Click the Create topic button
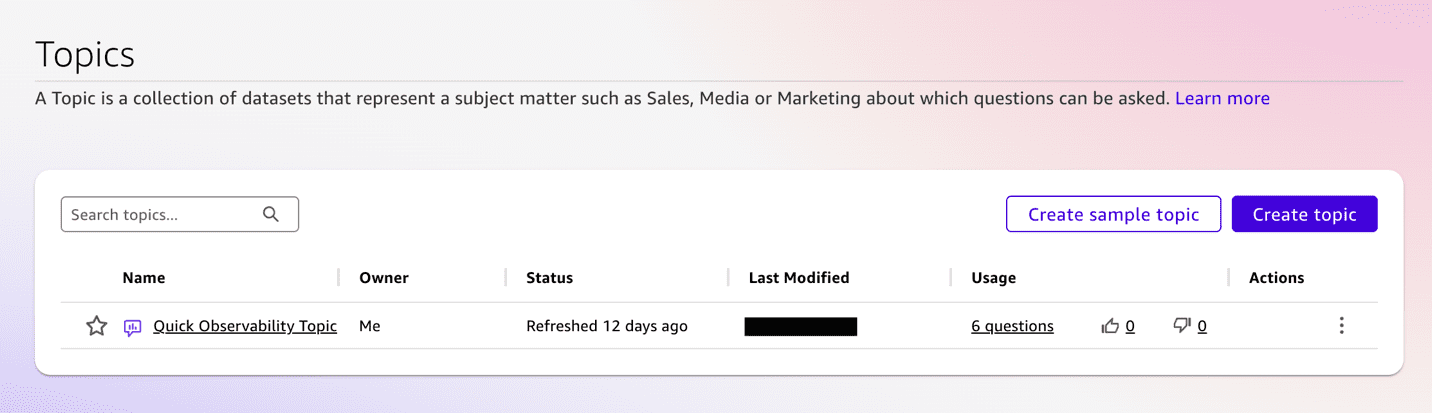 pos(1304,214)
